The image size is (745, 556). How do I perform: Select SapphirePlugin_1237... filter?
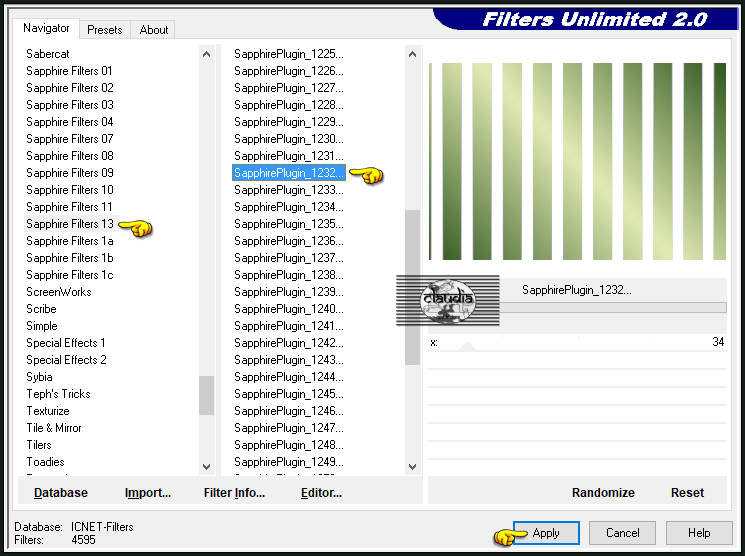288,258
